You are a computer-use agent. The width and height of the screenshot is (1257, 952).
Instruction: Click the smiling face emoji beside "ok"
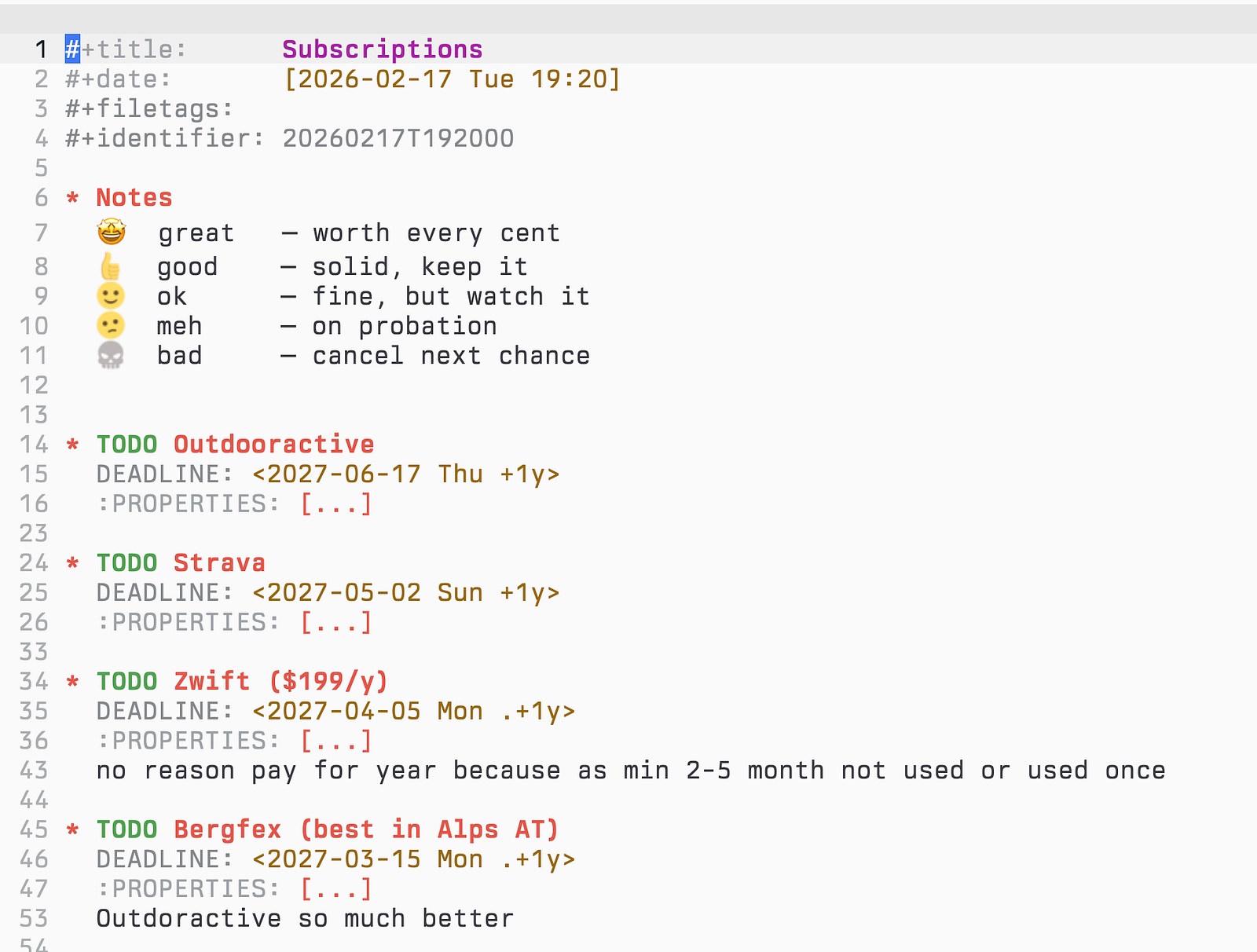pos(111,296)
